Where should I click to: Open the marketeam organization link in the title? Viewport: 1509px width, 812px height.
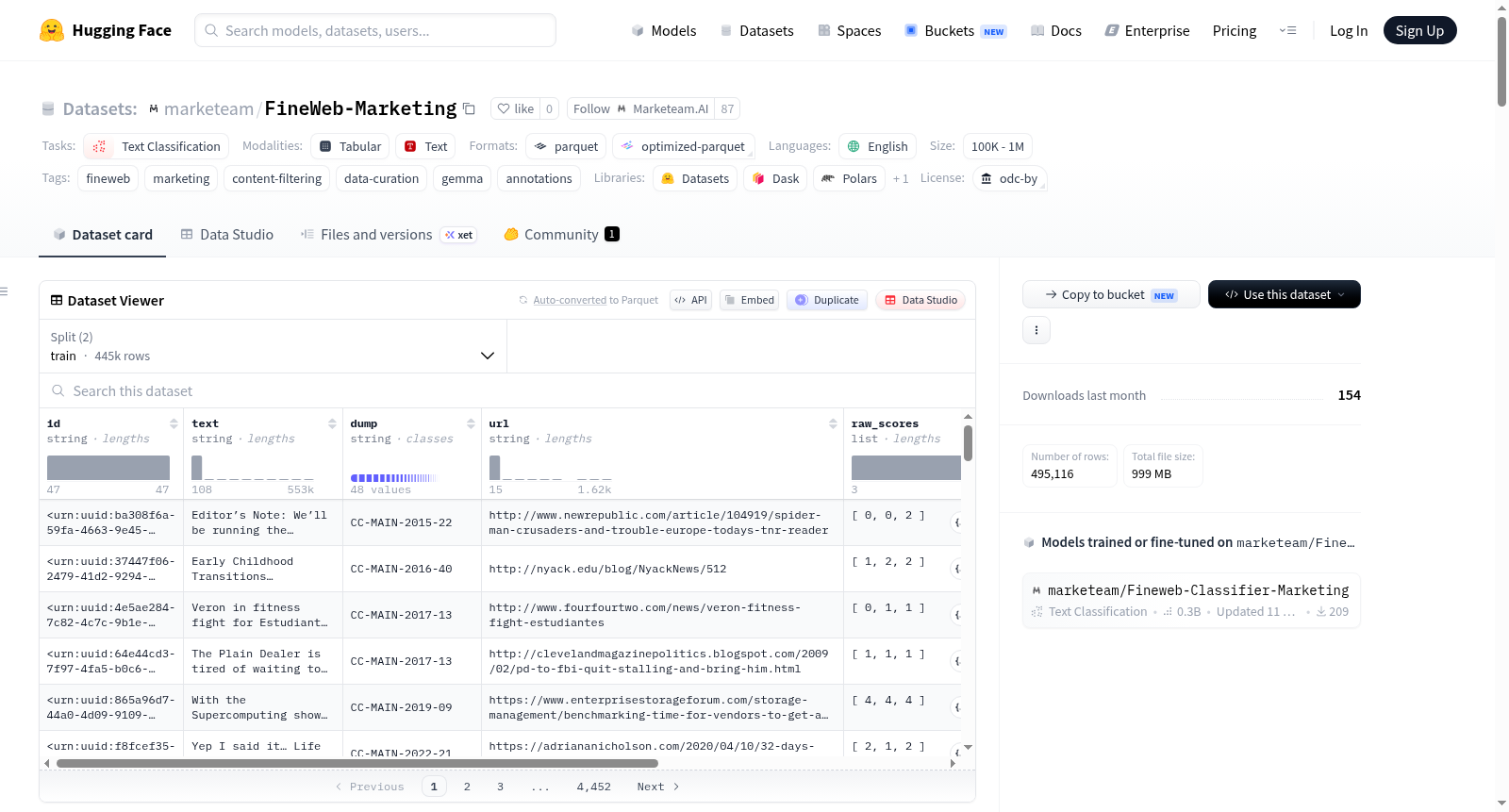[x=208, y=108]
